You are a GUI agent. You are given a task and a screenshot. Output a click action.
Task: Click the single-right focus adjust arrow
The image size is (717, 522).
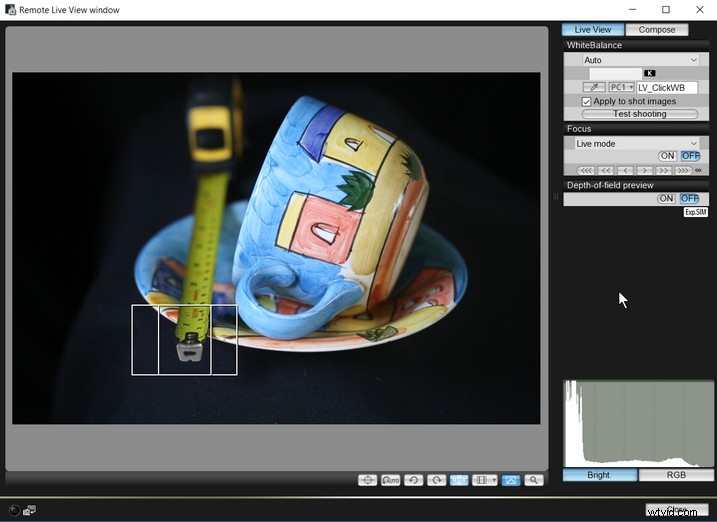(x=644, y=170)
